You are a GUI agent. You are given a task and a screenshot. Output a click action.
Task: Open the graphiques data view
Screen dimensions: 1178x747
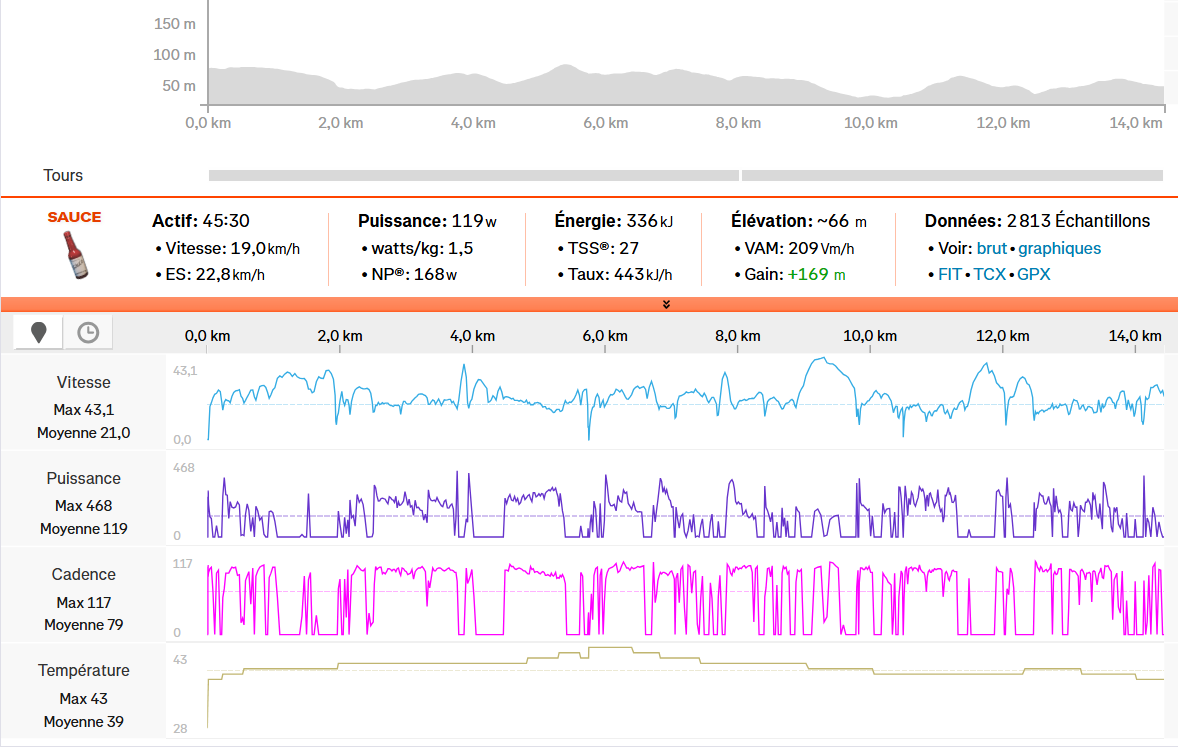[1059, 248]
